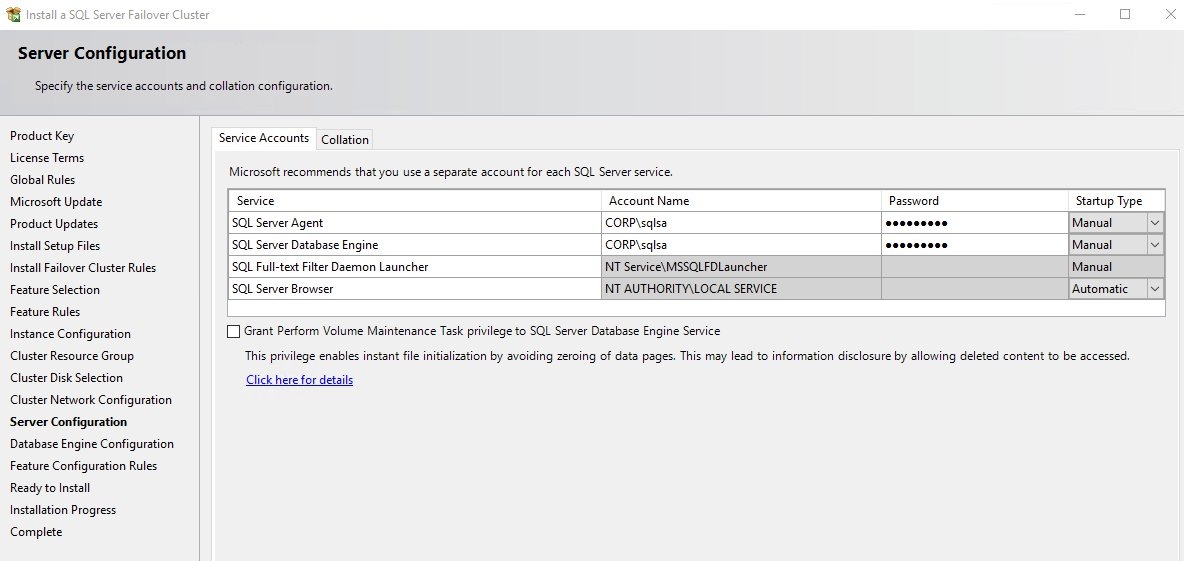Select the Microsoft Update step

[x=56, y=202]
